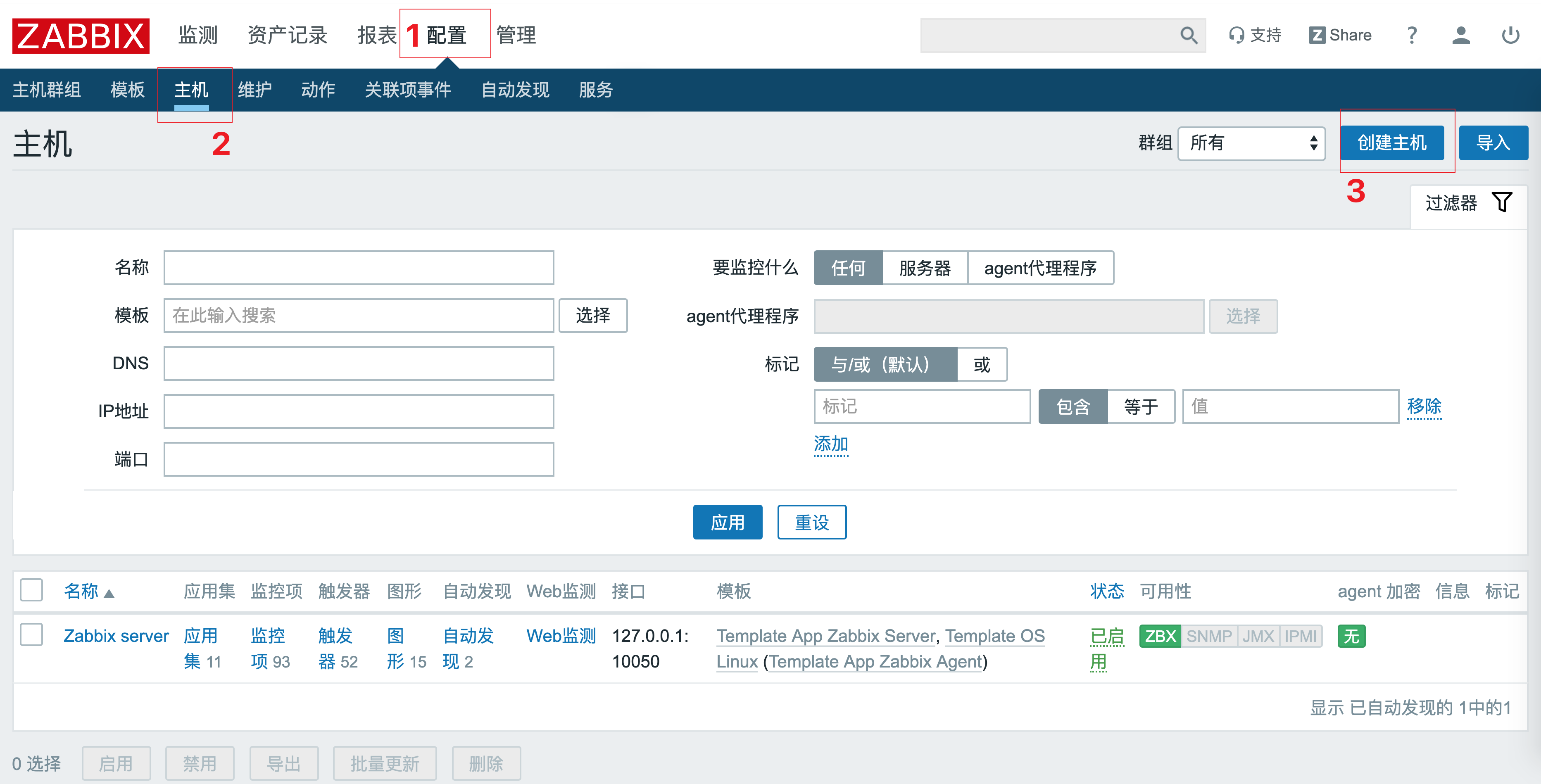Click the sort arrow next to 名称
The height and width of the screenshot is (784, 1541).
pos(109,594)
